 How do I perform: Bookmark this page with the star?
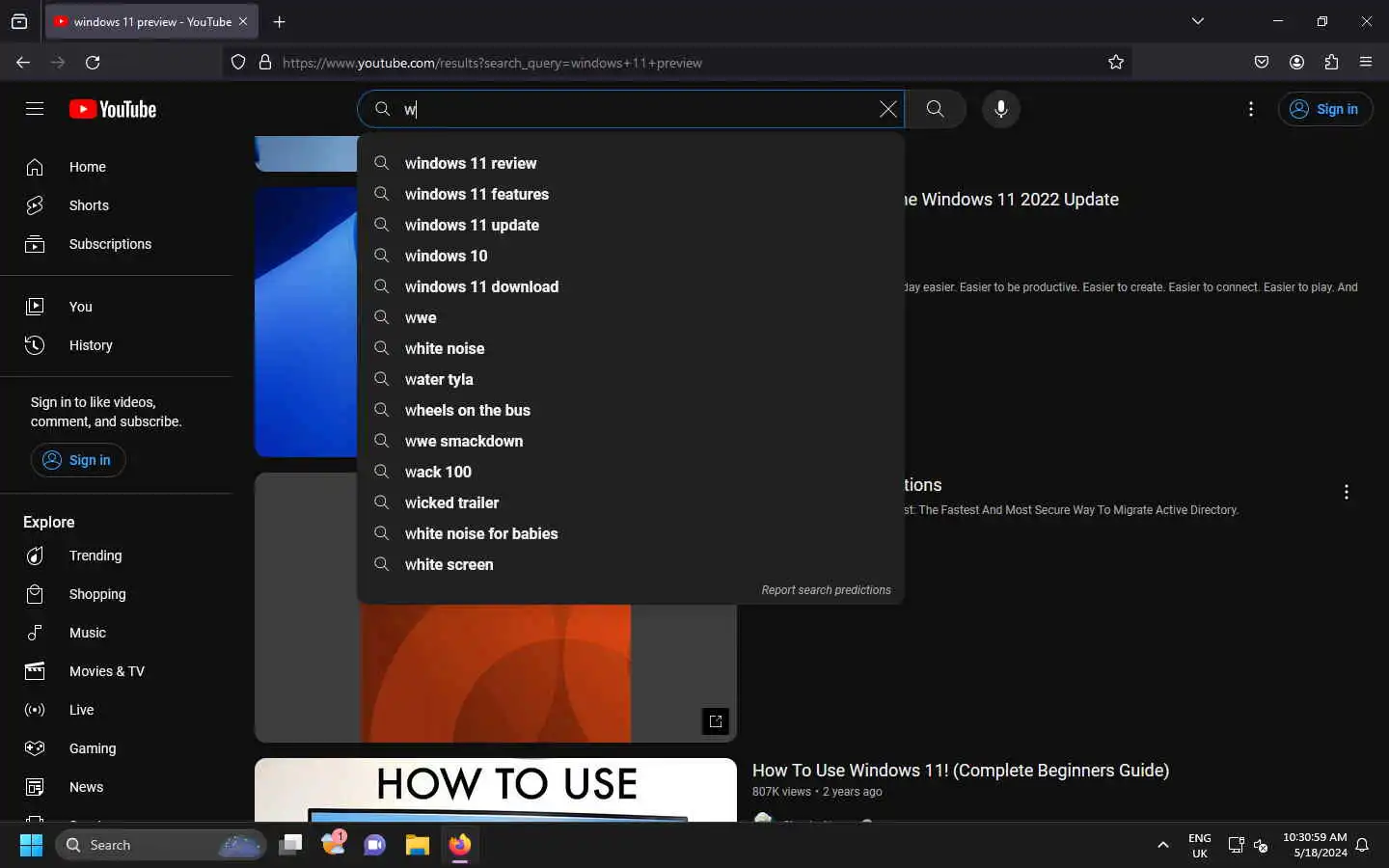click(x=1116, y=63)
